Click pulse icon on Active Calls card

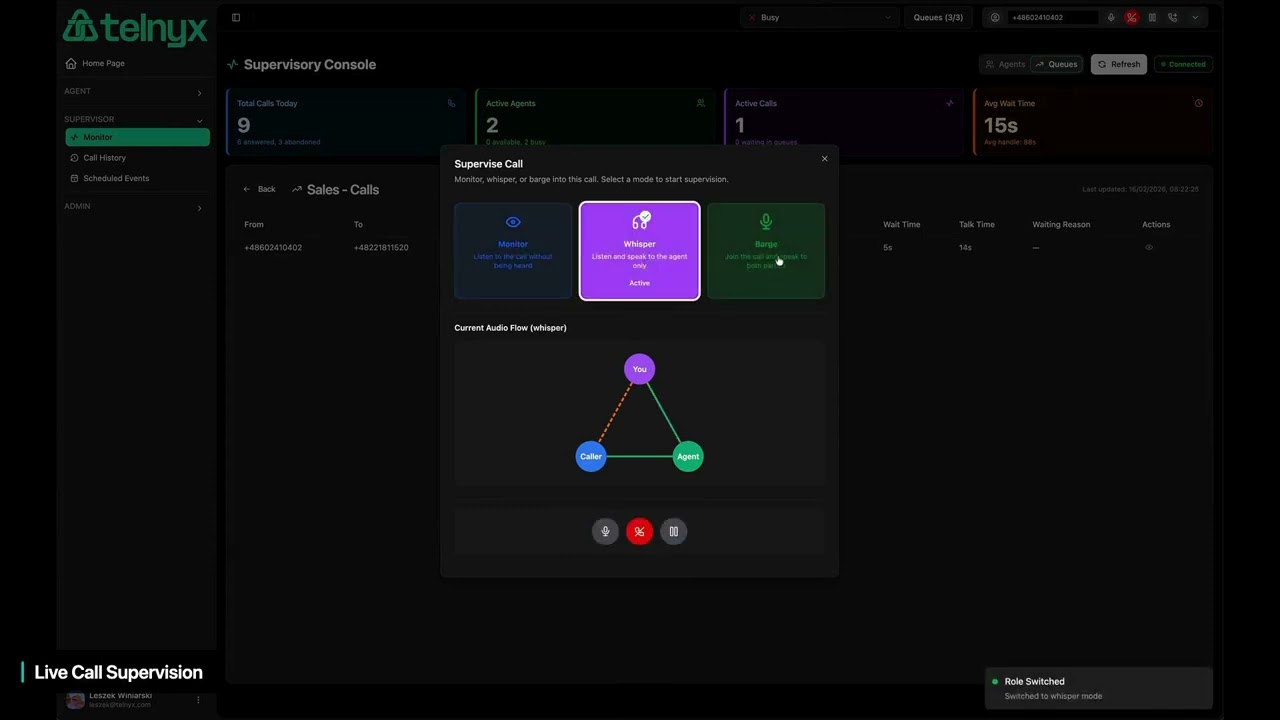(950, 103)
